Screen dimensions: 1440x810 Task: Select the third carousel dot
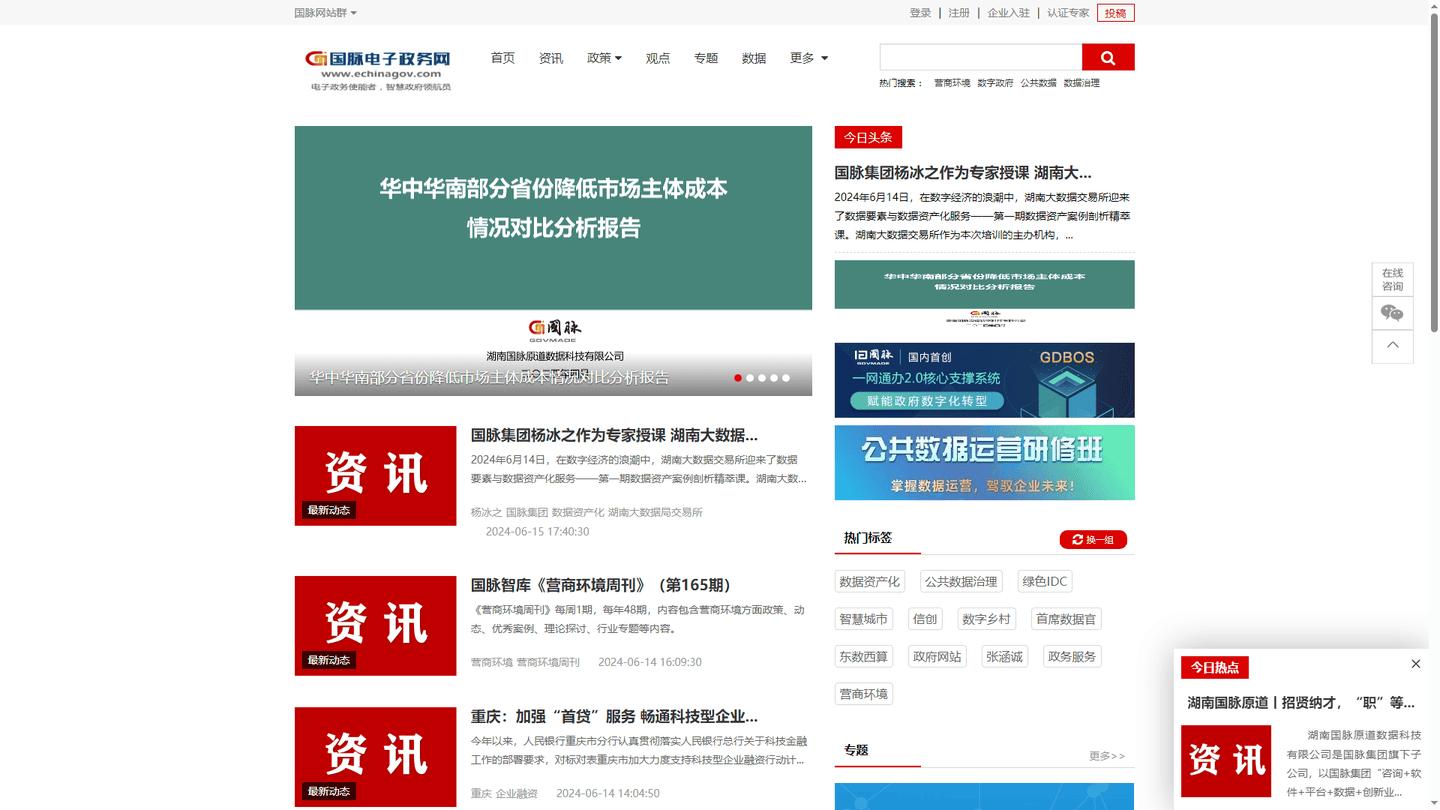[762, 378]
